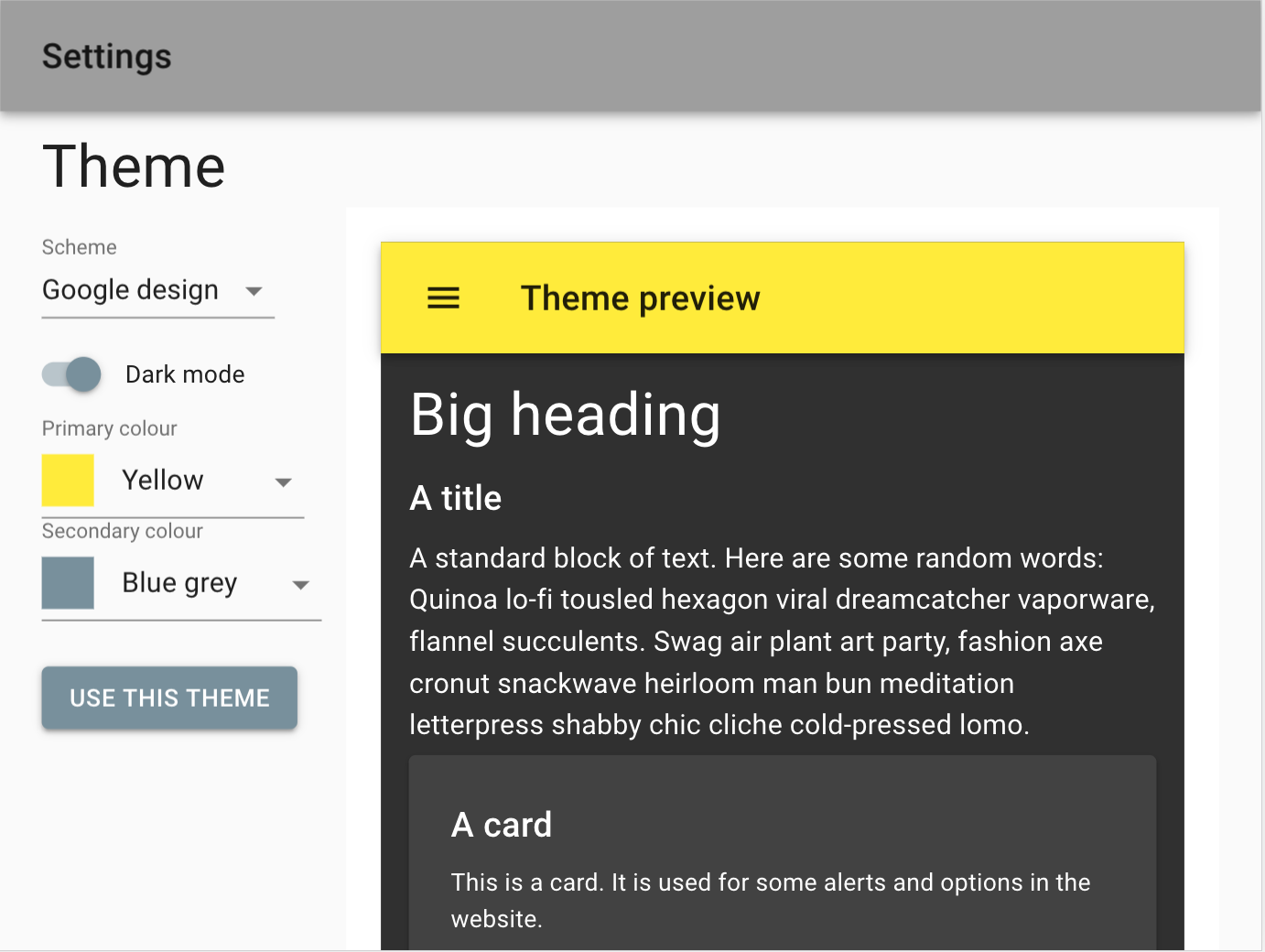
Task: Open the Google design scheme dropdown
Action: tap(157, 290)
